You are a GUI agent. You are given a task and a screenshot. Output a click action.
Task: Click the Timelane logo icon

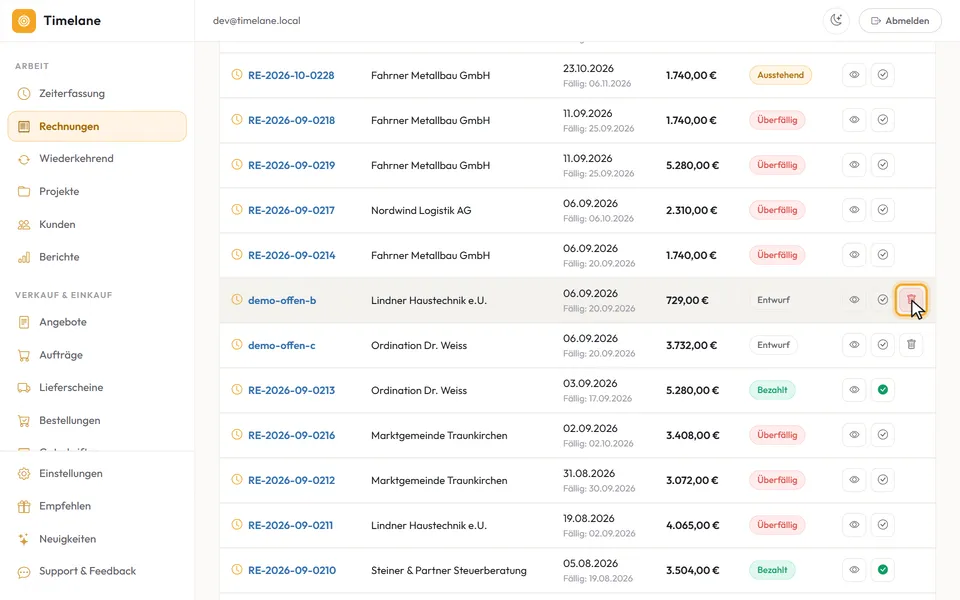24,21
